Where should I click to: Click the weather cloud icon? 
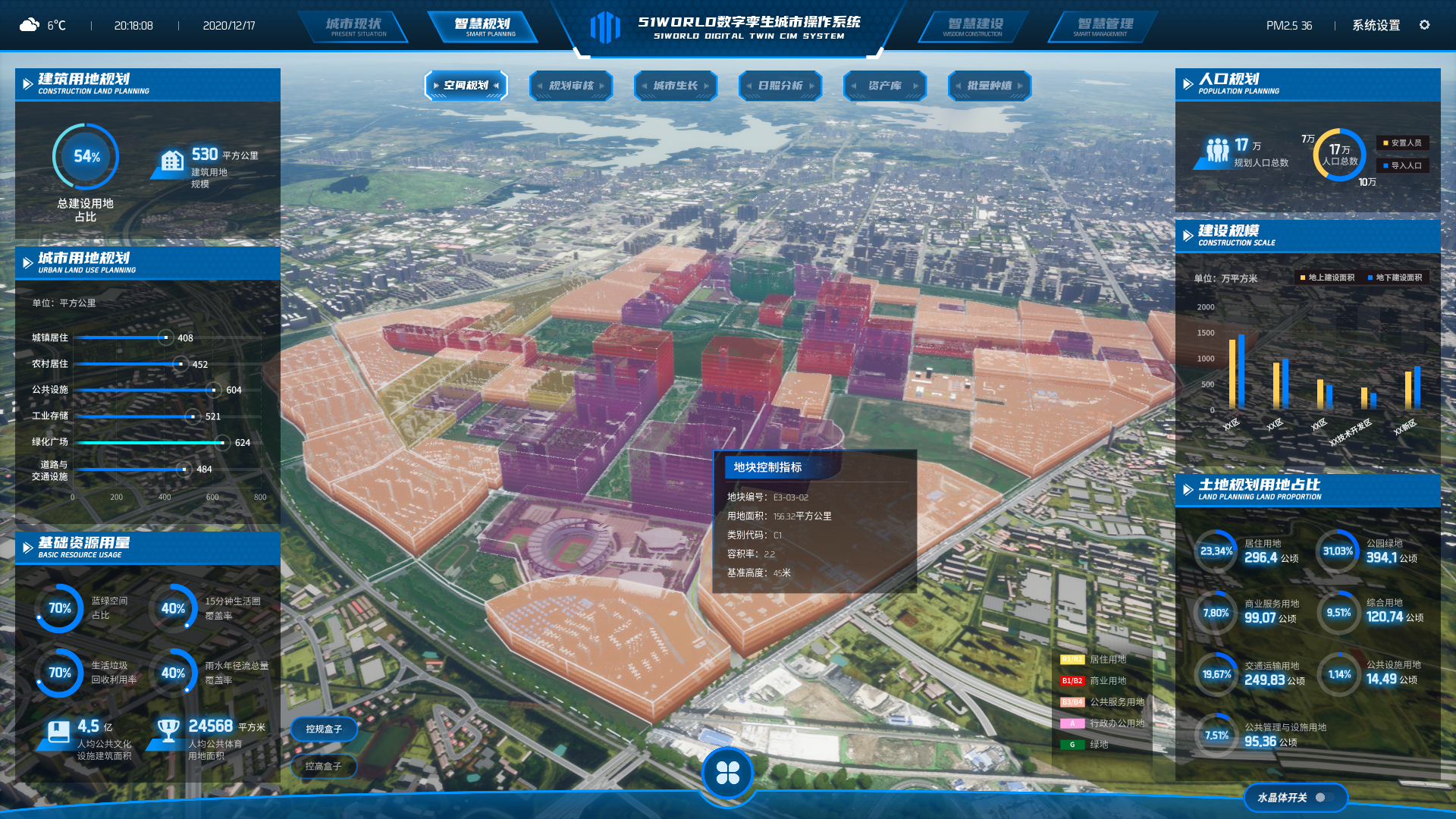pyautogui.click(x=29, y=25)
